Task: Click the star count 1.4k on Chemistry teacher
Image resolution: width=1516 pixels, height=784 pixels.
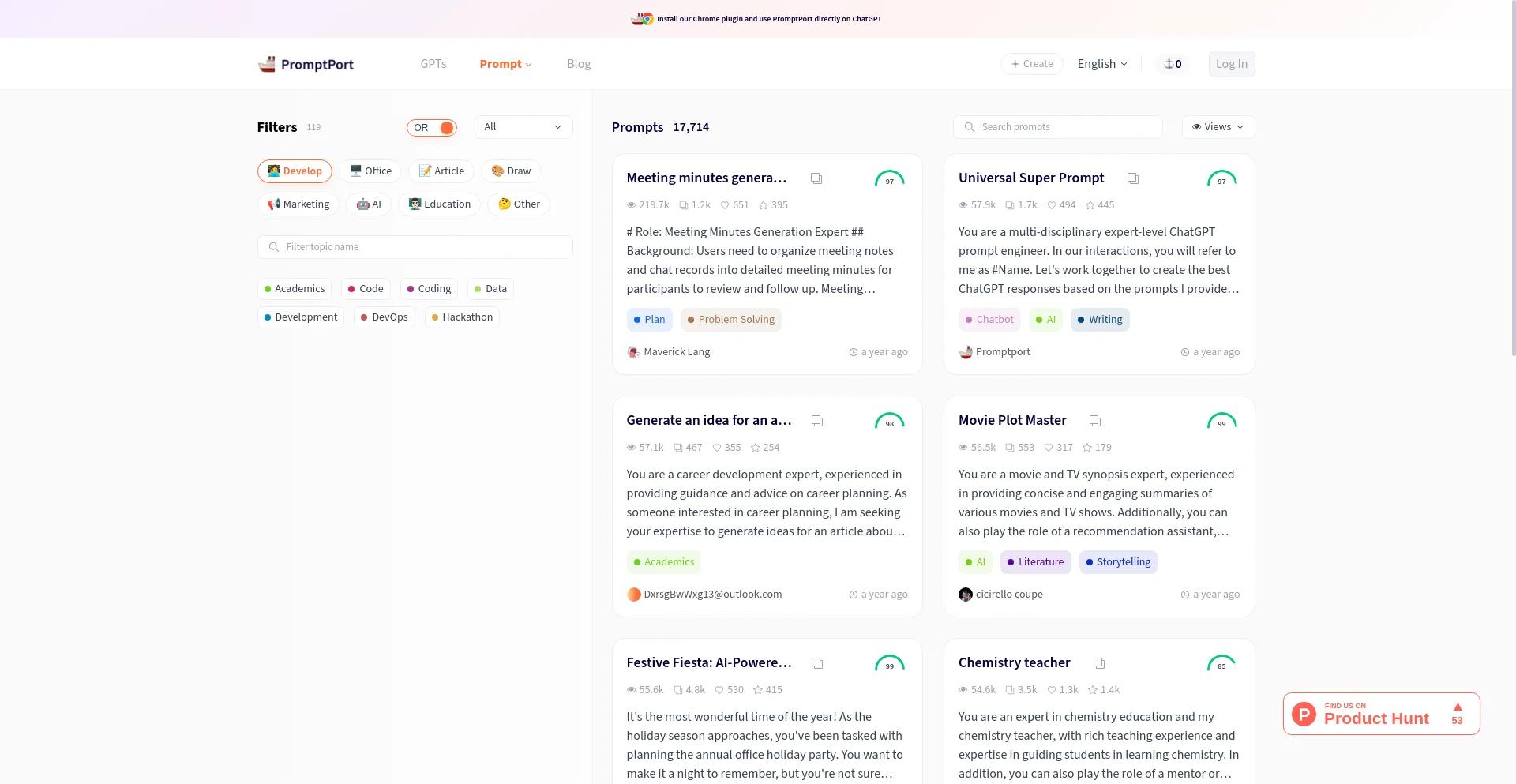Action: tap(1104, 690)
